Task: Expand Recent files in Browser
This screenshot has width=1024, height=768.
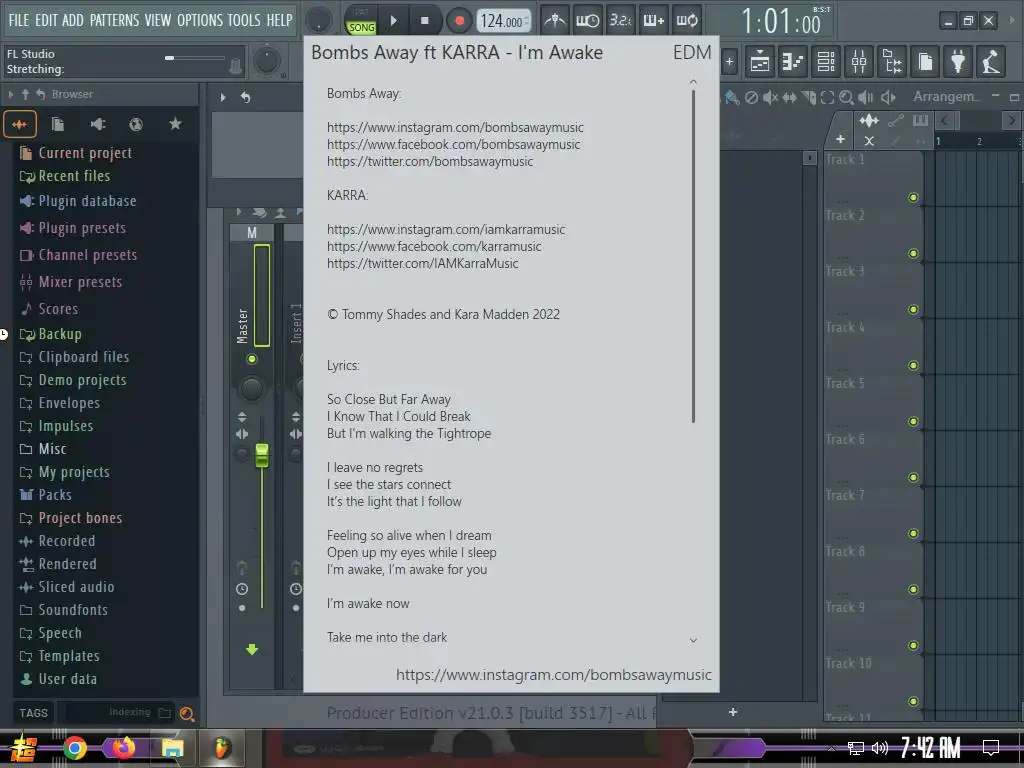Action: click(65, 176)
